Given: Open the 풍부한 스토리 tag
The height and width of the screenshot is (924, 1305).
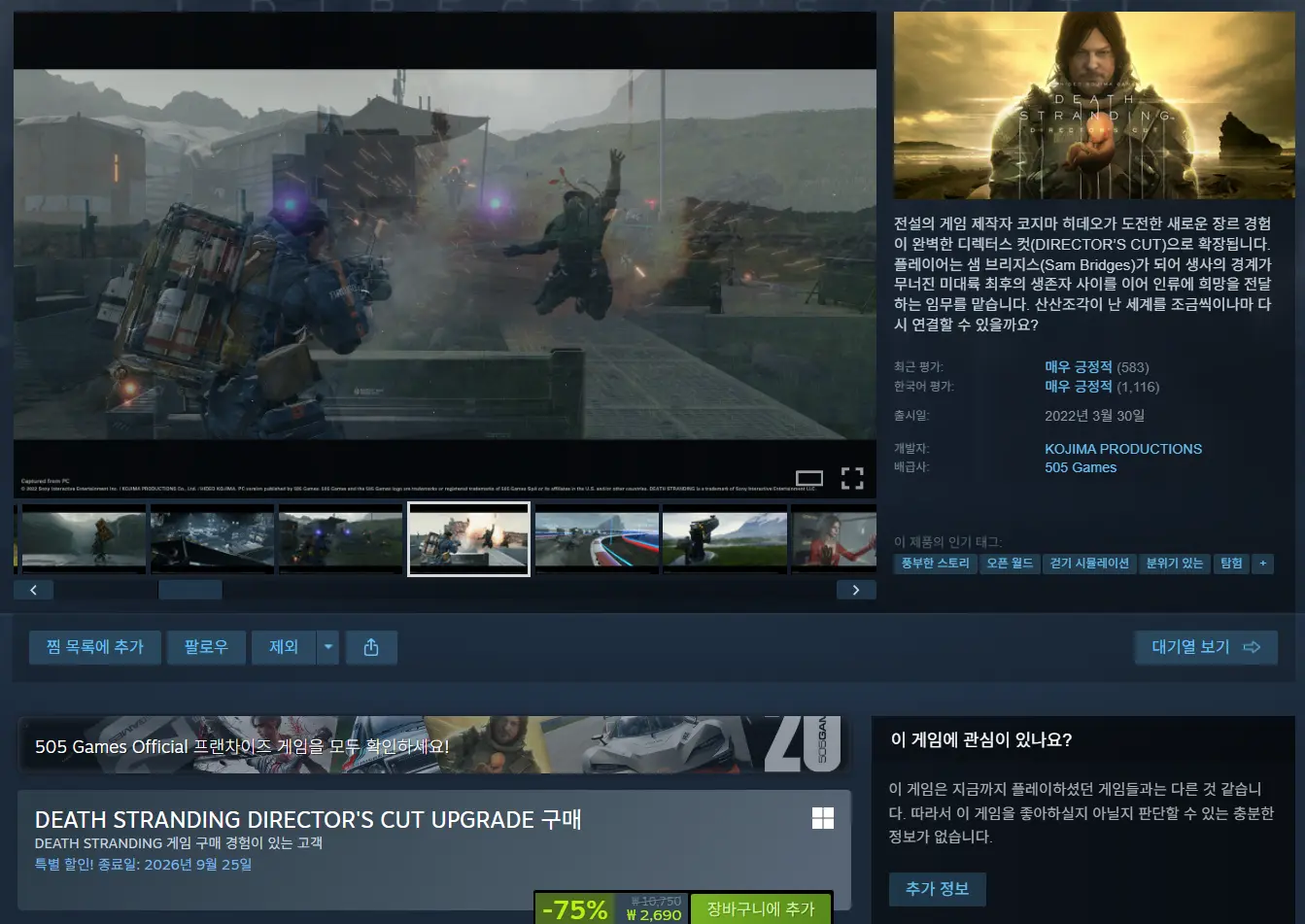Looking at the screenshot, I should click(935, 564).
